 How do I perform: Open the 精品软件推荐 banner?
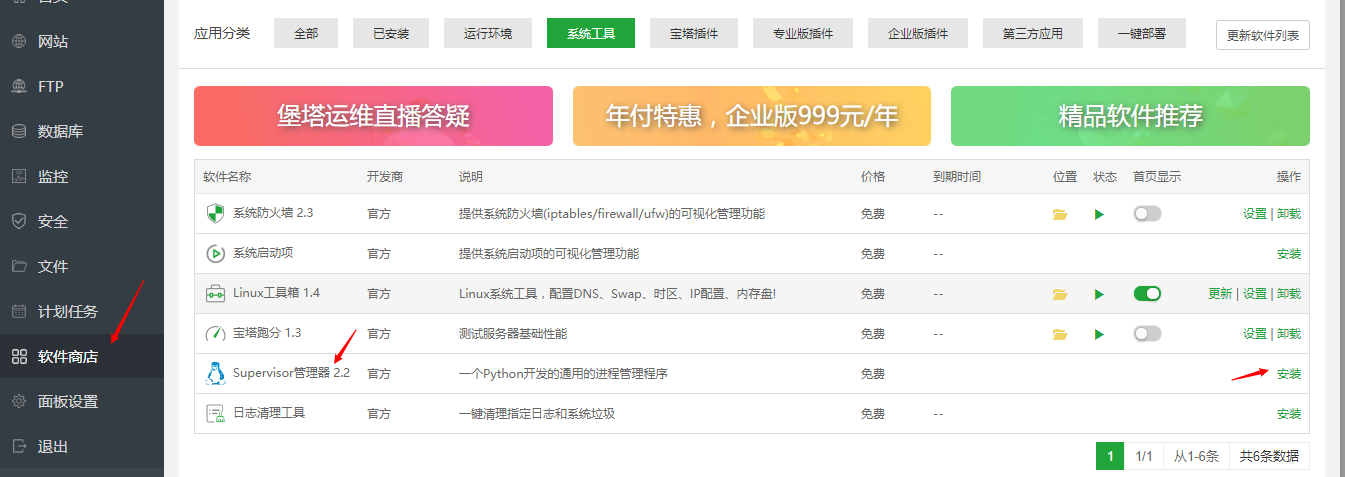click(x=1130, y=116)
